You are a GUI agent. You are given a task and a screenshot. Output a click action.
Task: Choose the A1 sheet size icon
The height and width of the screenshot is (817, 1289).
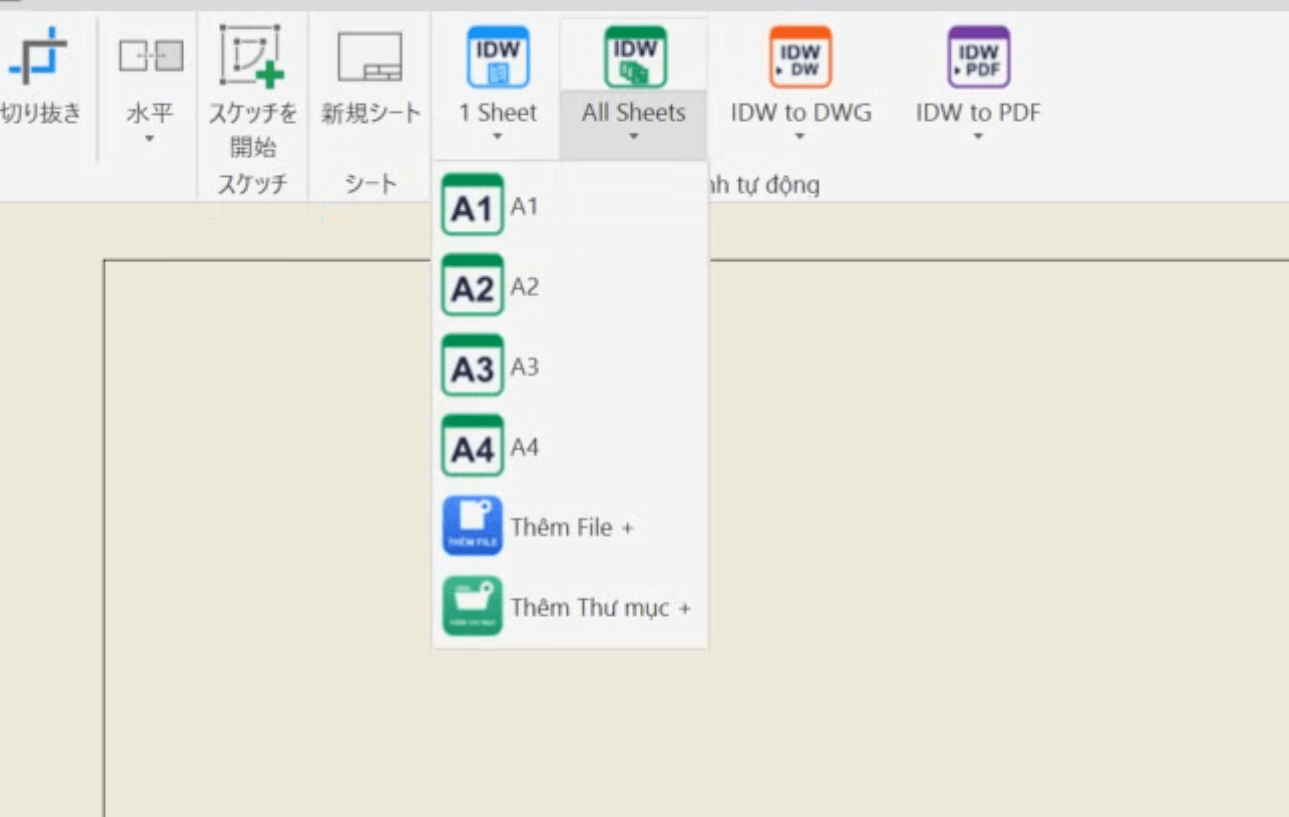[473, 205]
